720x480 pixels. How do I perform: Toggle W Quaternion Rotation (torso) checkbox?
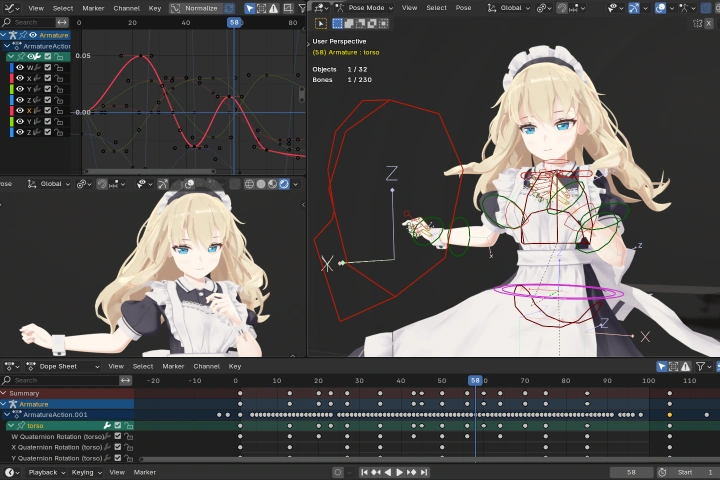(118, 436)
